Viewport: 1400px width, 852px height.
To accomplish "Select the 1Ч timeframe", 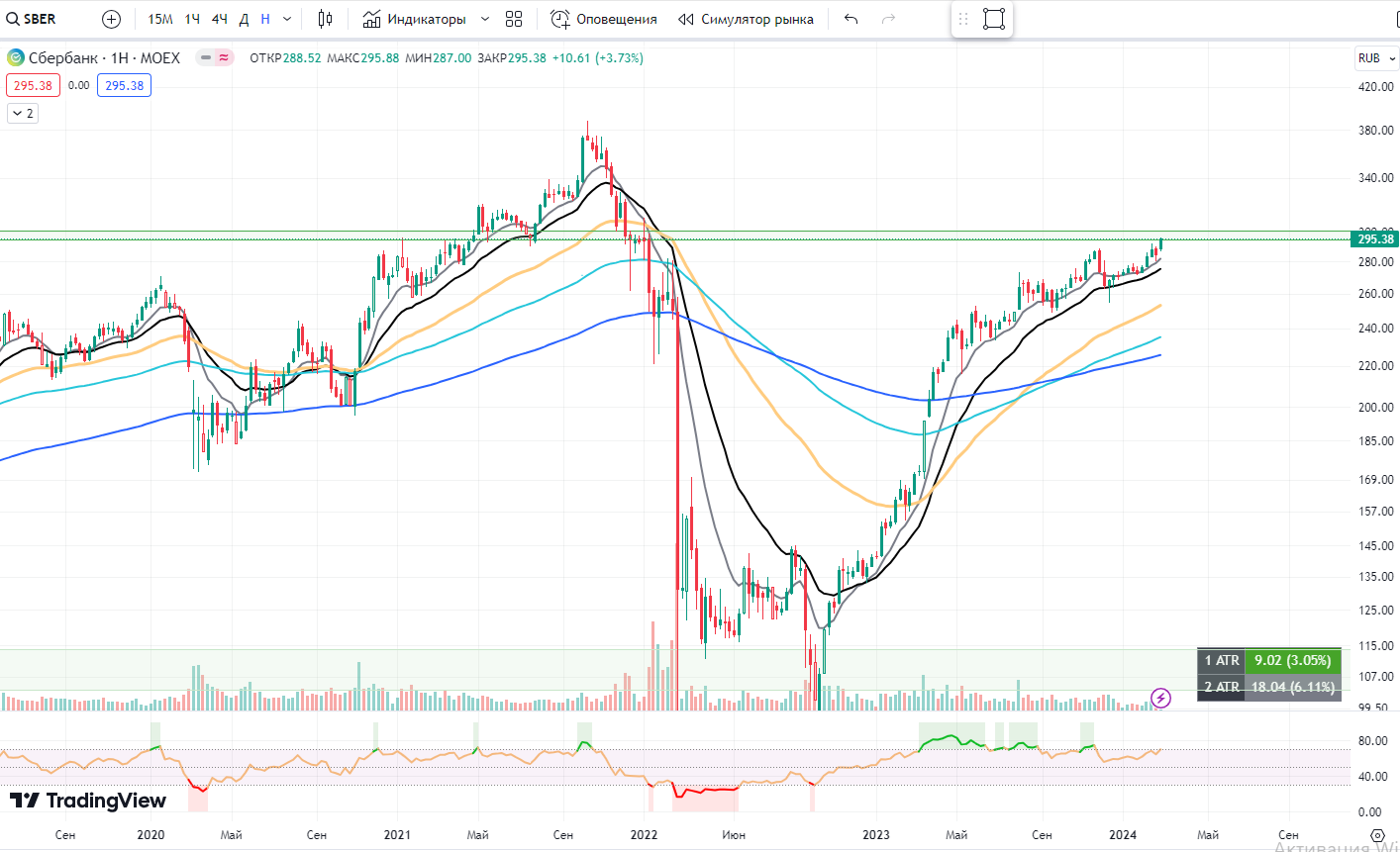I will (192, 19).
